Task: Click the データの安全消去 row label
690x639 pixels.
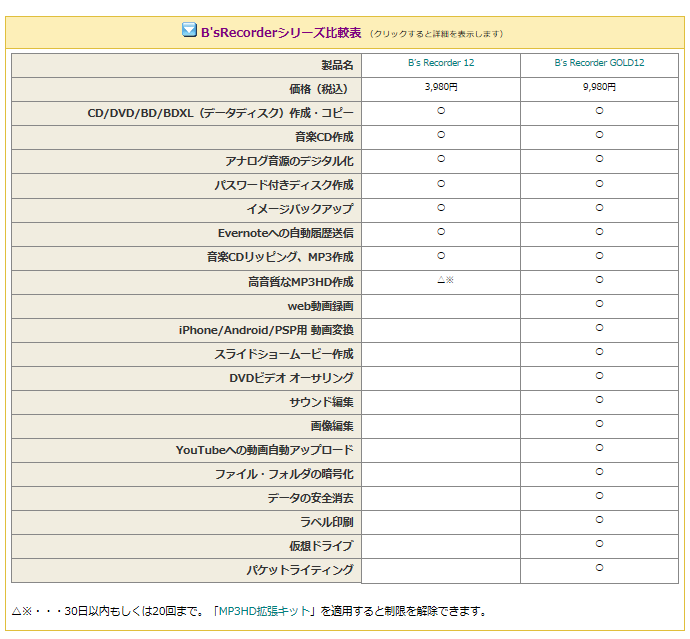Action: (x=311, y=498)
